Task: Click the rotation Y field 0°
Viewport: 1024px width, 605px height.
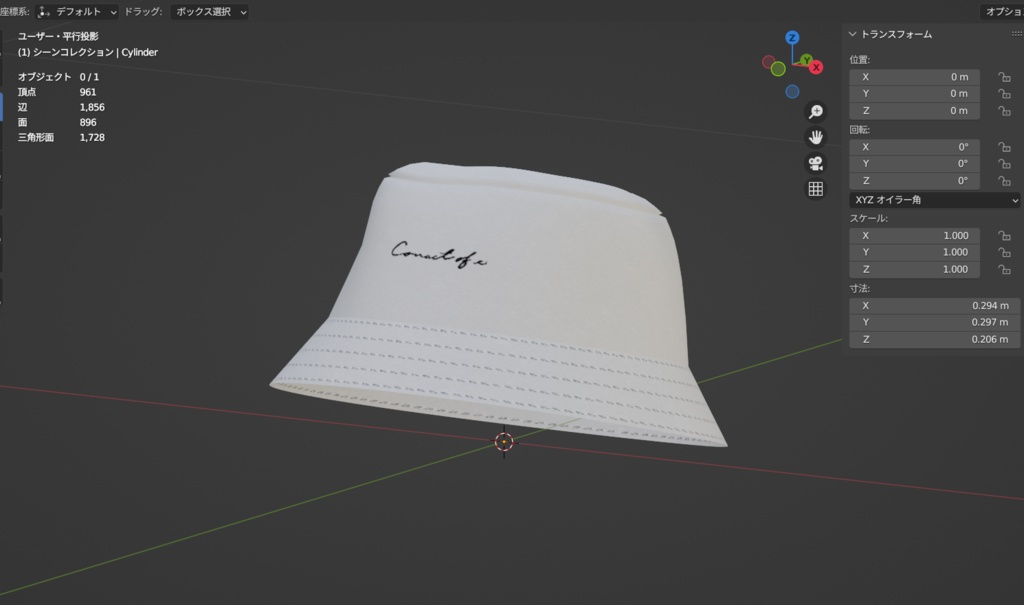Action: pos(914,164)
